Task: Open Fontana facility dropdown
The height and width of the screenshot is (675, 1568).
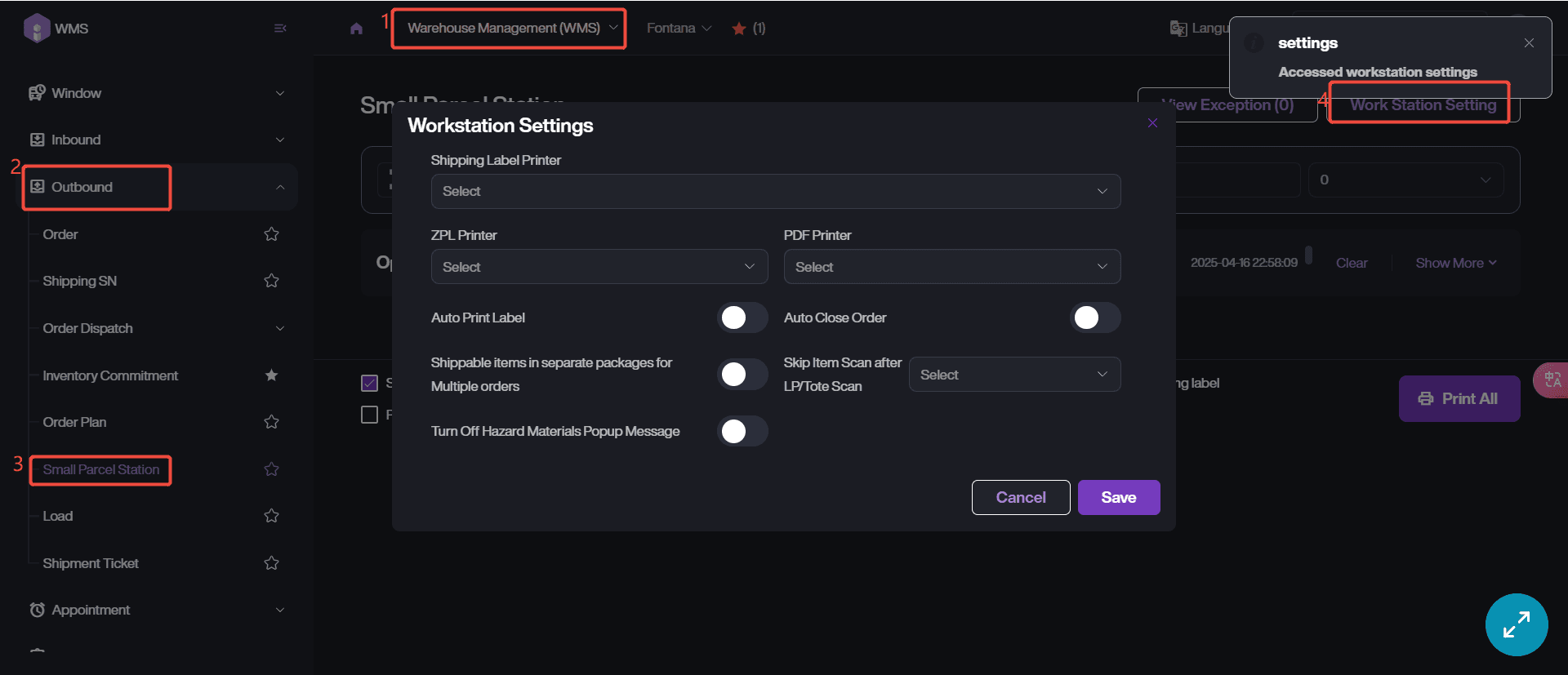Action: point(679,29)
